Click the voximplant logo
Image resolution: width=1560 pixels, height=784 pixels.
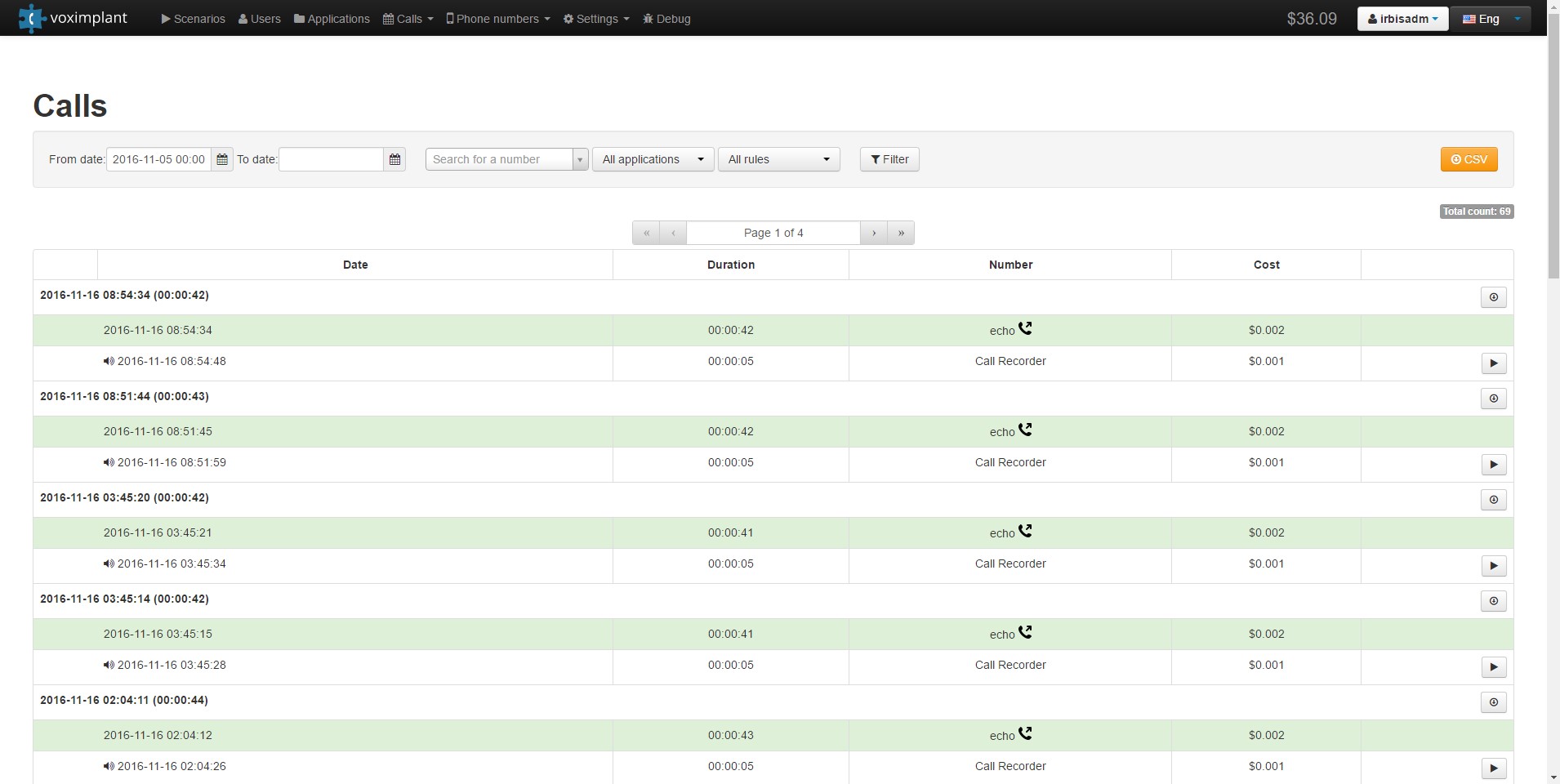click(x=74, y=18)
